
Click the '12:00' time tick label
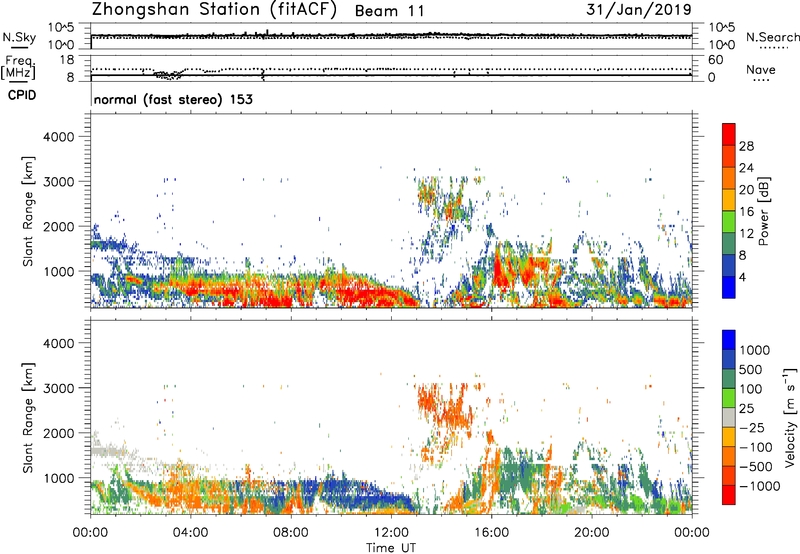tap(391, 533)
